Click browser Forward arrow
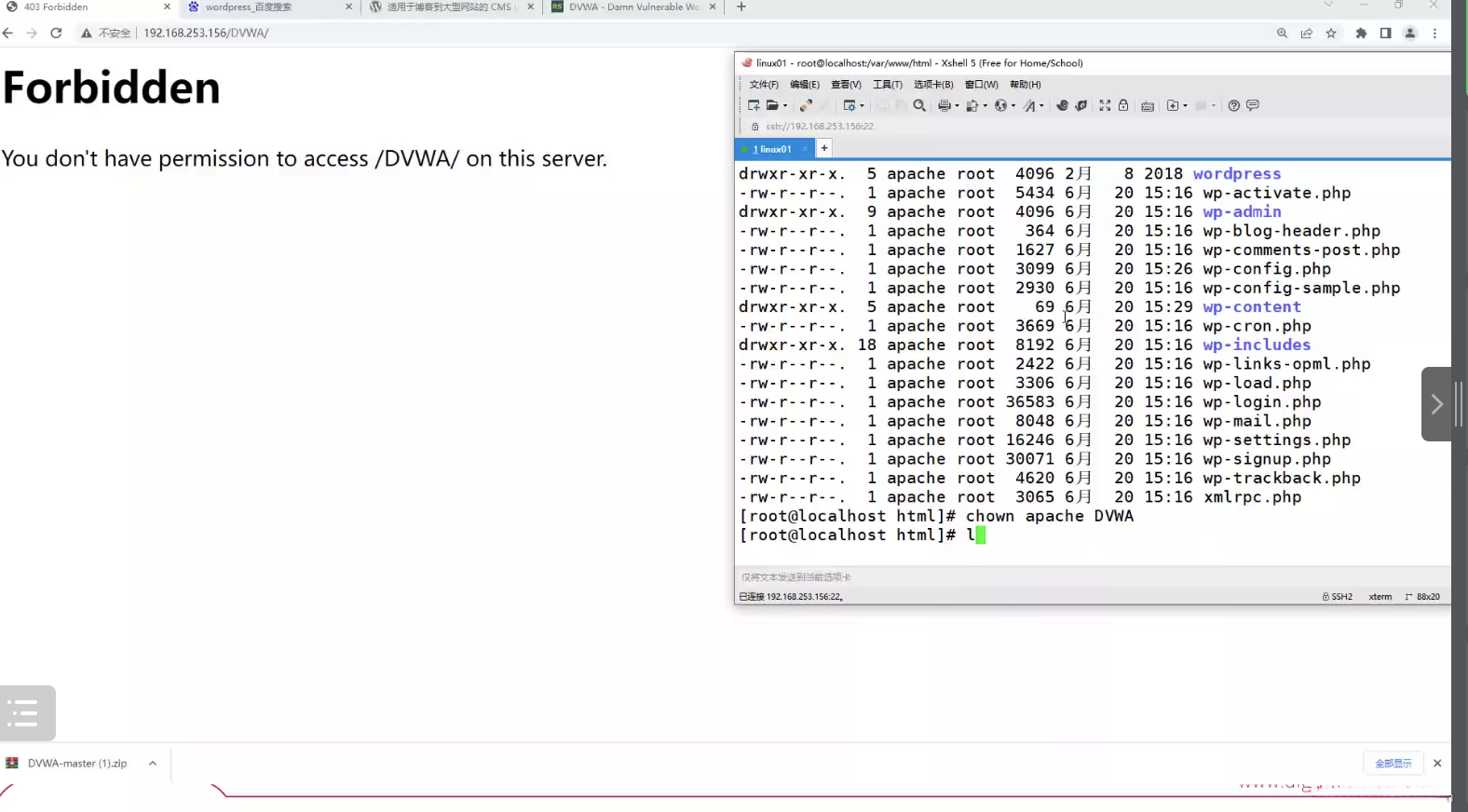1468x812 pixels. coord(32,33)
